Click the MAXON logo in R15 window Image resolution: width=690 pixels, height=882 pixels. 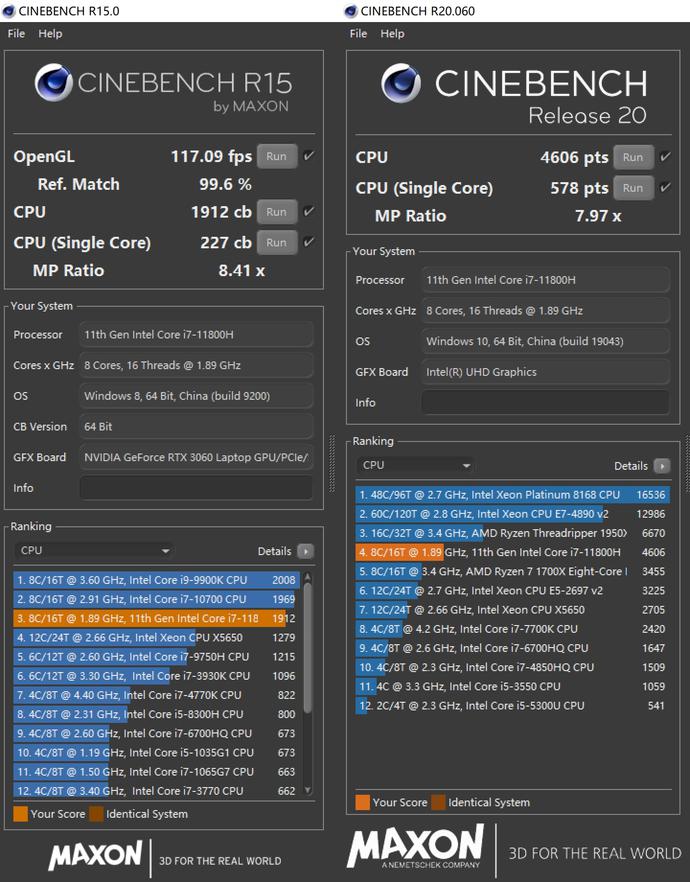96,856
